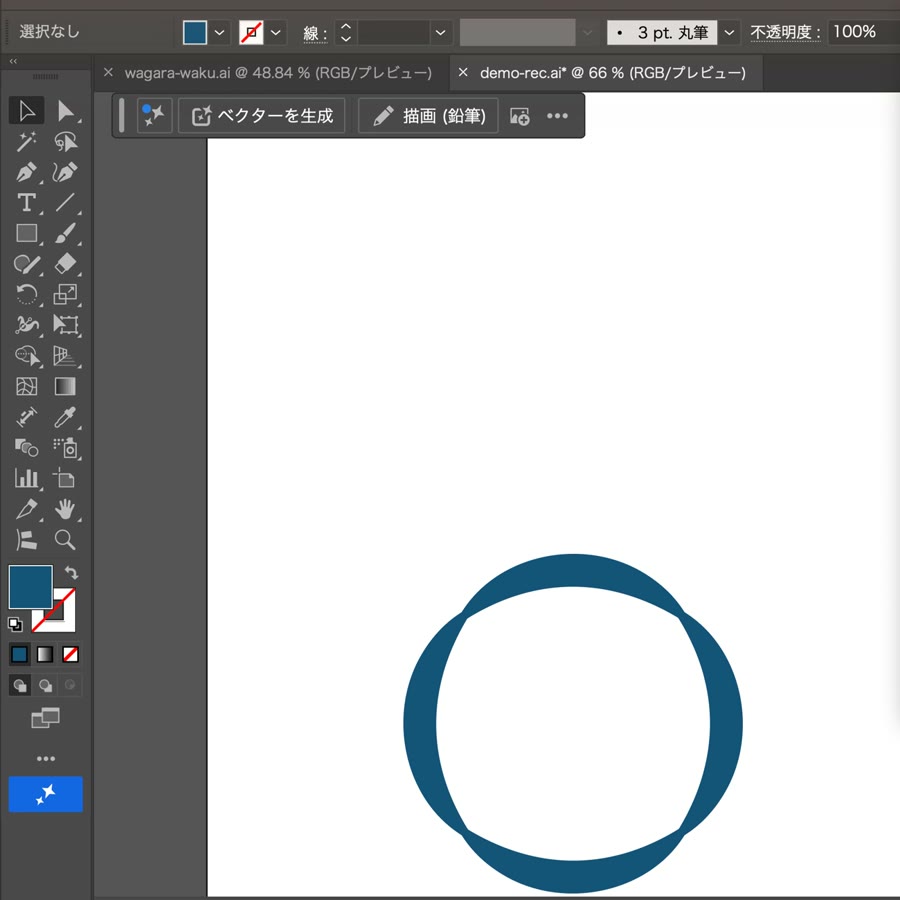Activate the Rotate tool

click(x=26, y=294)
